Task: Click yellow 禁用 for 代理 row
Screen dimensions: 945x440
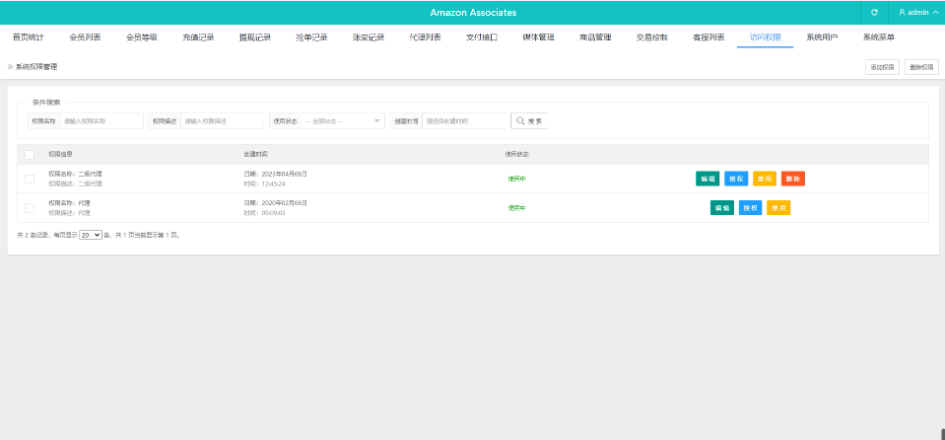Action: 779,208
